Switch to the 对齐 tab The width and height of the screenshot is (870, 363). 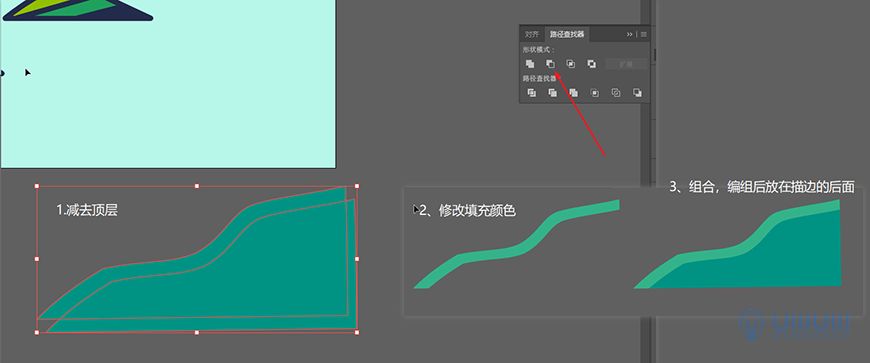click(532, 34)
